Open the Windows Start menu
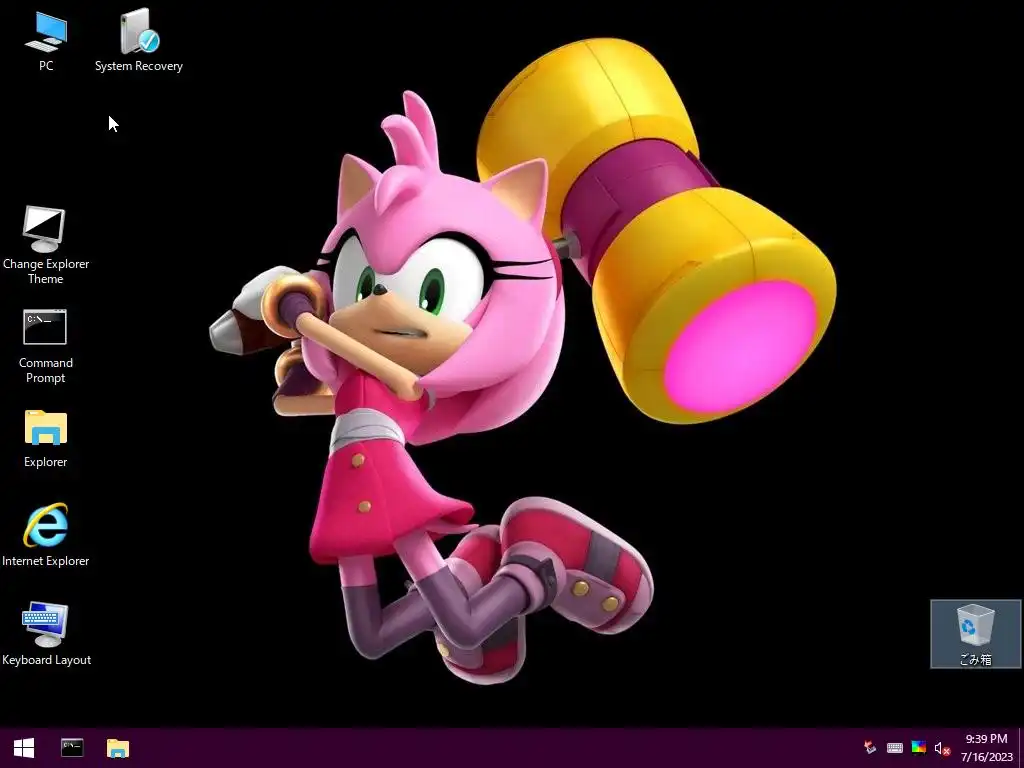 tap(24, 748)
